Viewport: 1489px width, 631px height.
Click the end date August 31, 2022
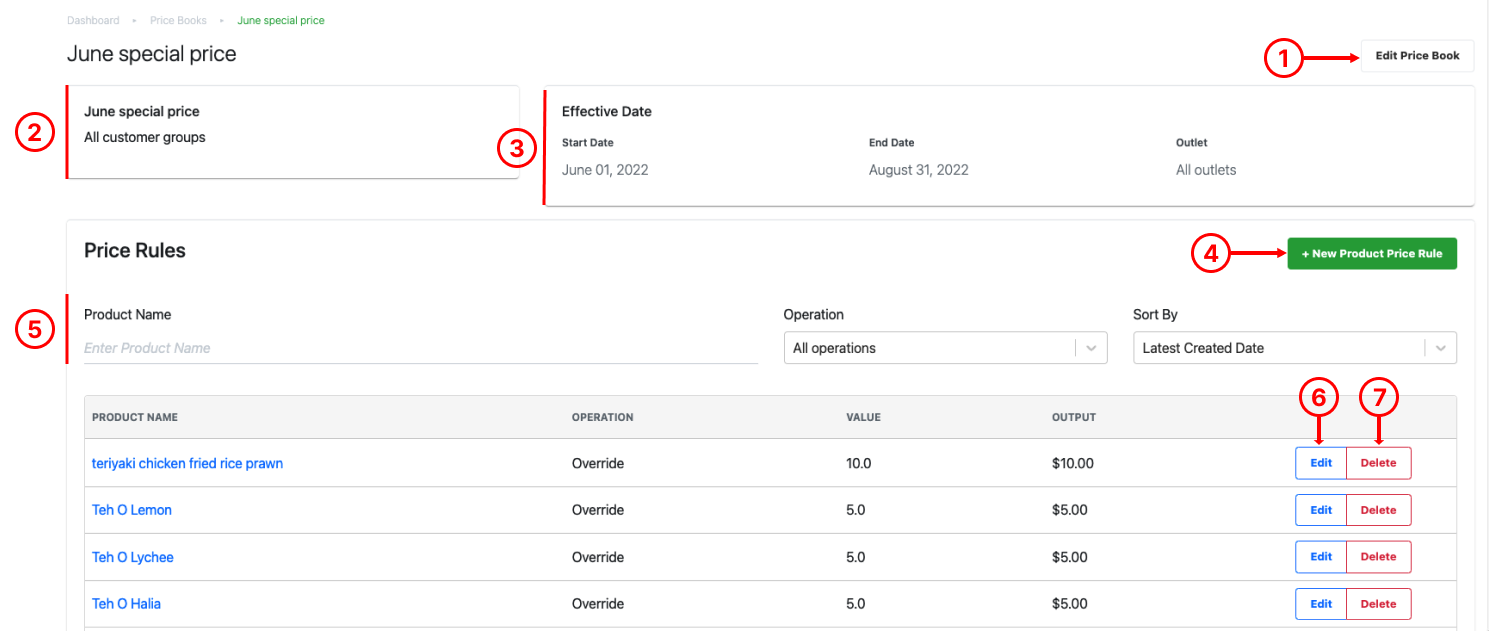(919, 170)
